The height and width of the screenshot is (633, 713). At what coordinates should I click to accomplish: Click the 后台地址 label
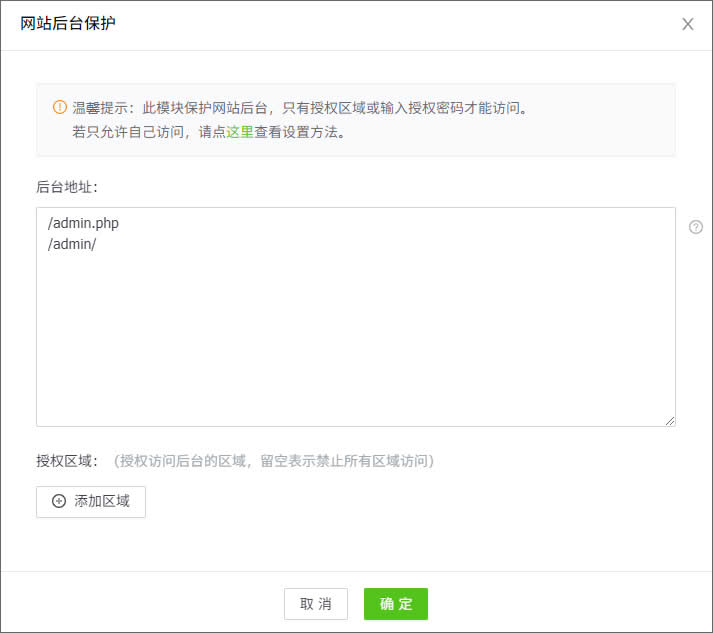66,186
